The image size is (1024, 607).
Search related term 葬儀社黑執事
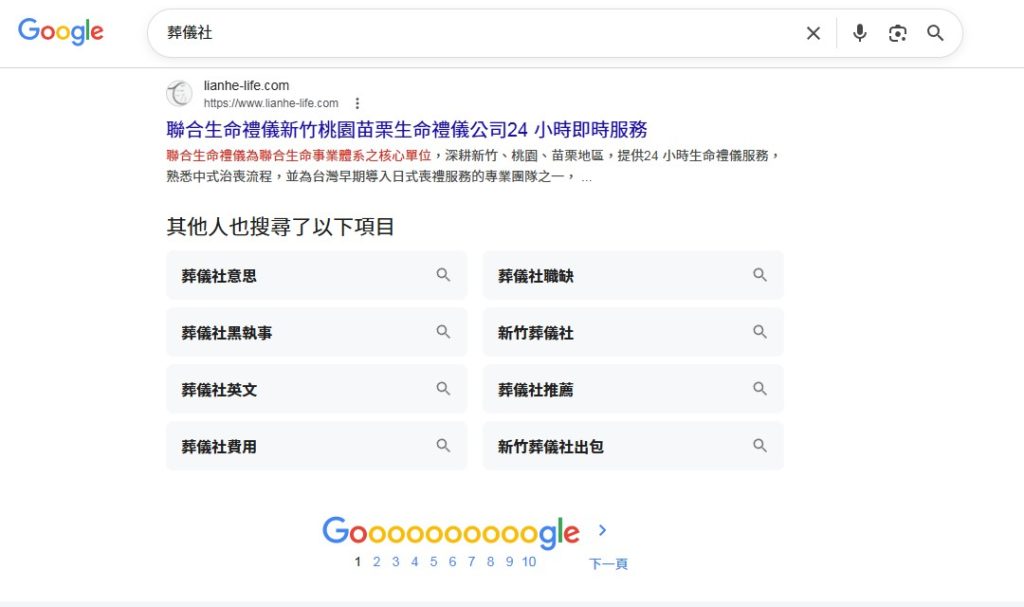317,332
